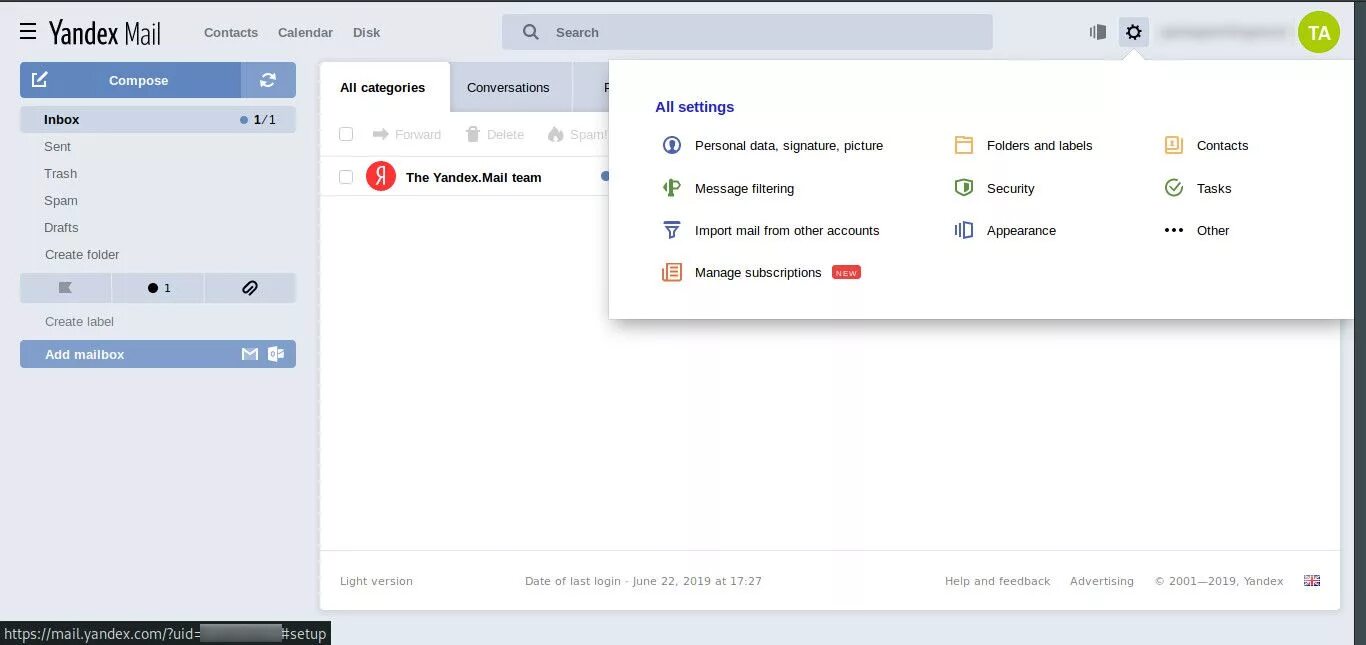Open the Drafts folder
This screenshot has width=1366, height=645.
61,227
